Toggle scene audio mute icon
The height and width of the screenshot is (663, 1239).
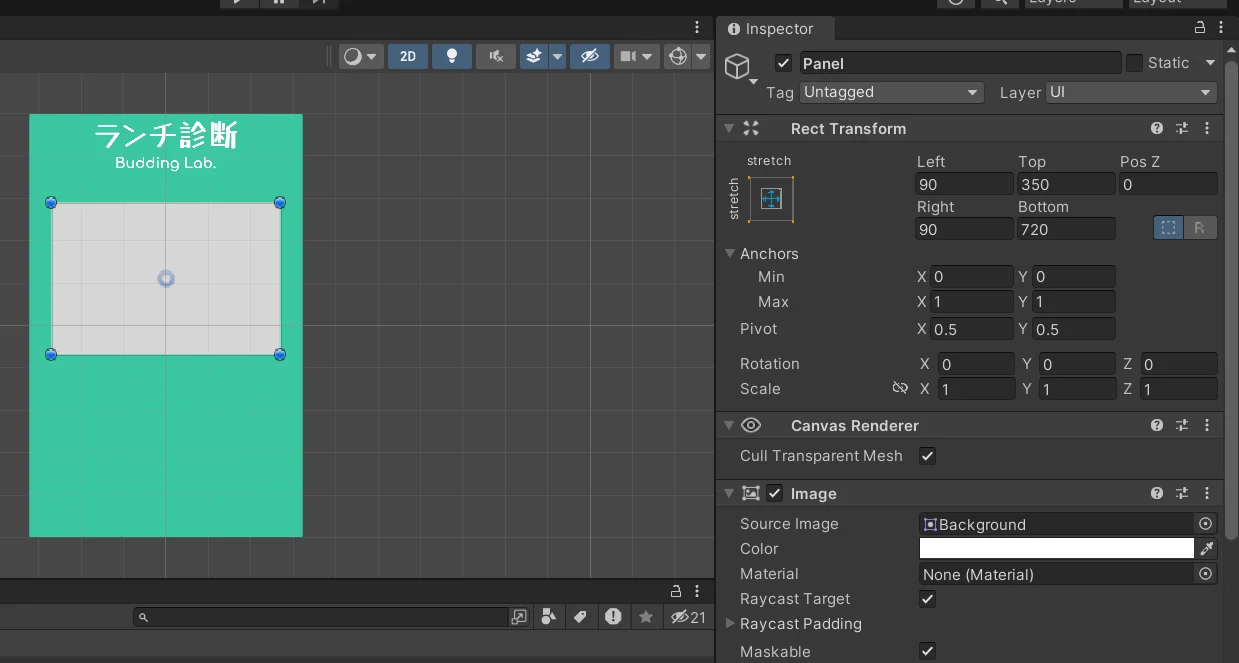(496, 56)
